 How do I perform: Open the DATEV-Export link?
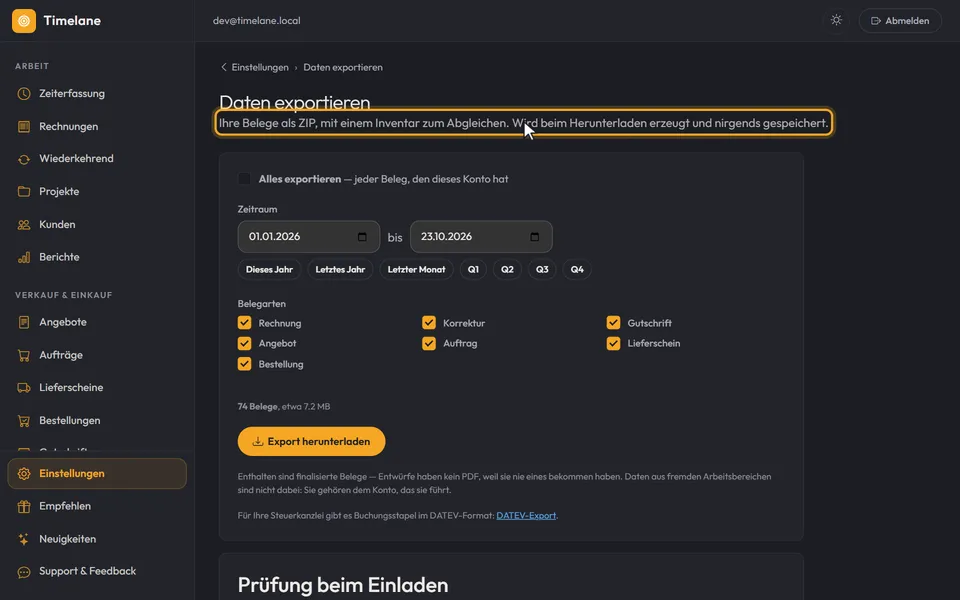[526, 516]
